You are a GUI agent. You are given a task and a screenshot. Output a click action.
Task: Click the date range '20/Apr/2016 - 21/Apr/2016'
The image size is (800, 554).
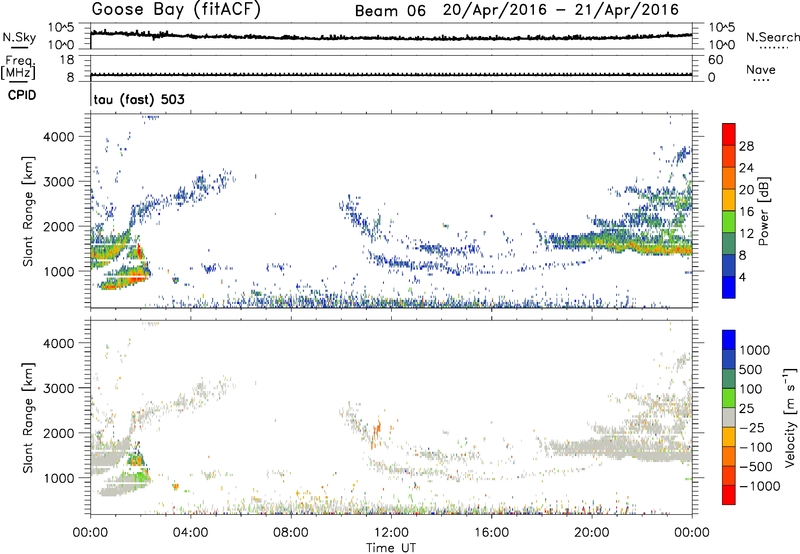click(561, 10)
